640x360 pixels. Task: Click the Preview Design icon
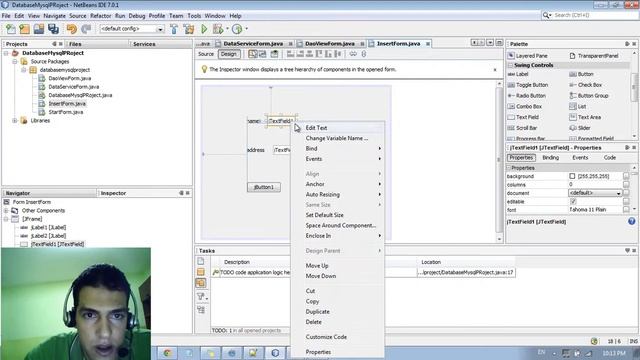[274, 54]
